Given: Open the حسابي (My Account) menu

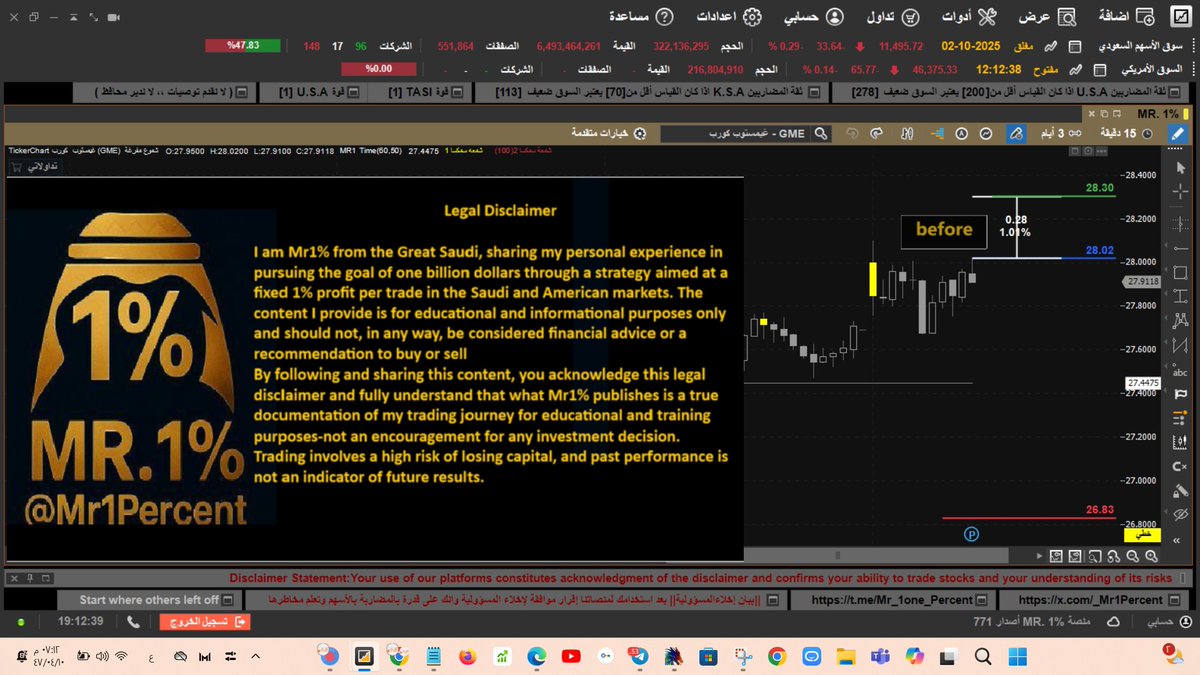Looking at the screenshot, I should 816,17.
